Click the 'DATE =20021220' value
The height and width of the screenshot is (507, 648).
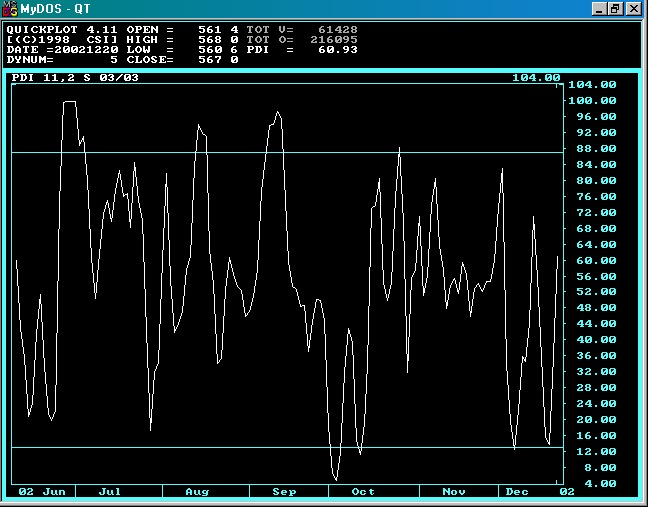coord(62,50)
